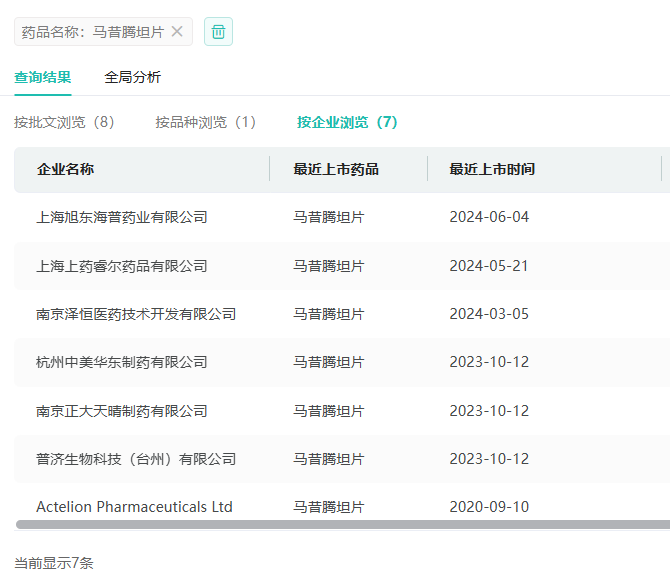Click the horizontal scrollbar below the table
Viewport: 670px width, 581px height.
coord(340,524)
